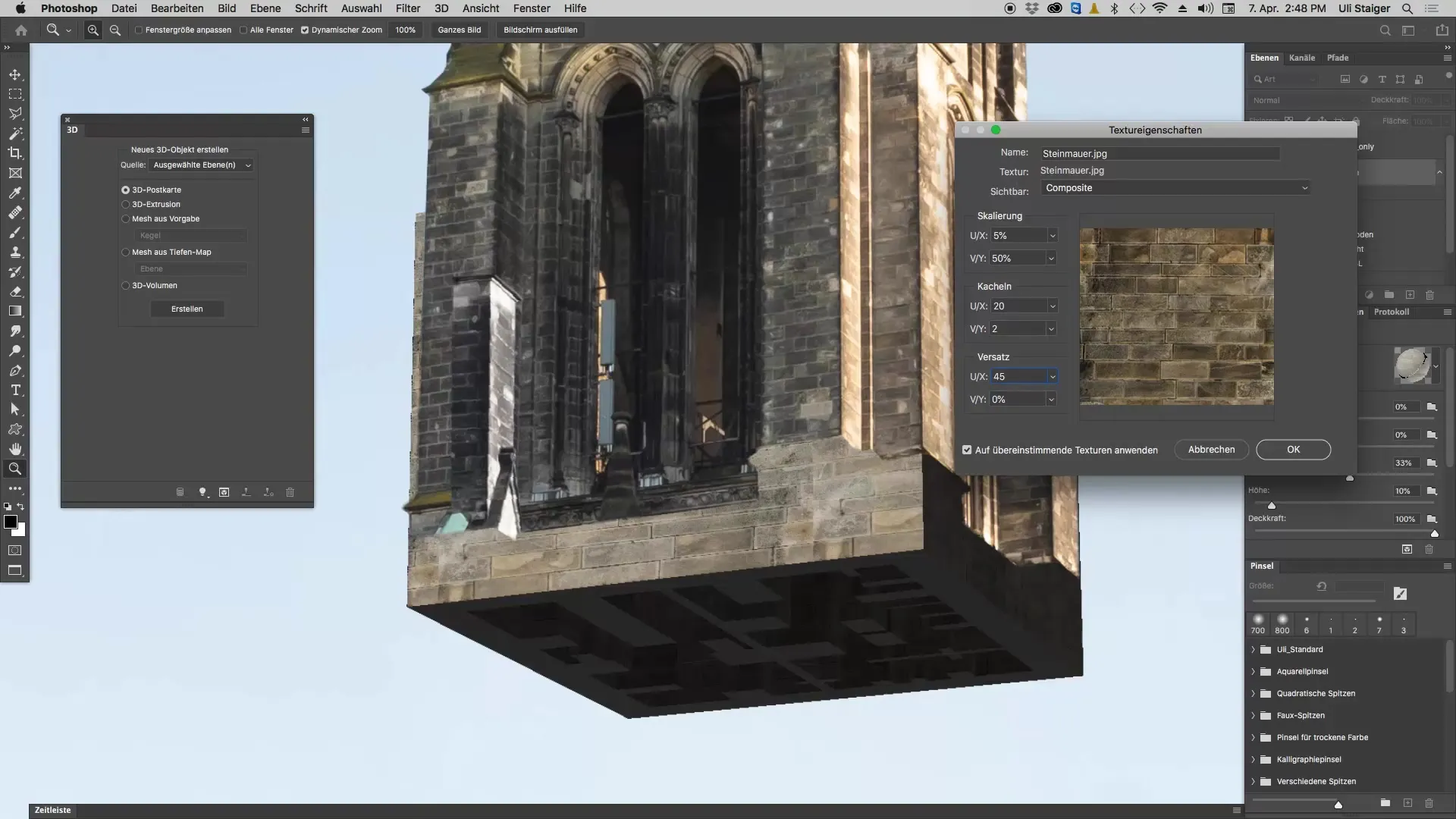The image size is (1456, 819).
Task: Expand the Aquarellpinsel brush folder
Action: [x=1253, y=672]
